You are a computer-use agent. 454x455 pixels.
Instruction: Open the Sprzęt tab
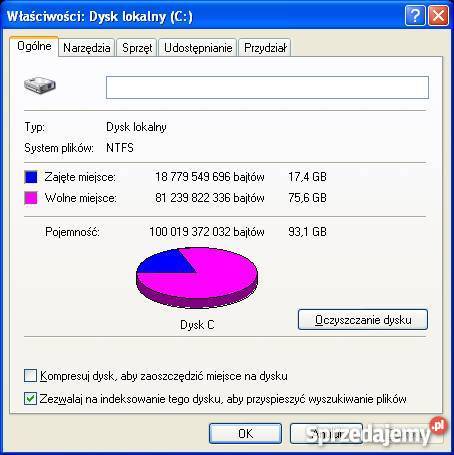tap(137, 48)
